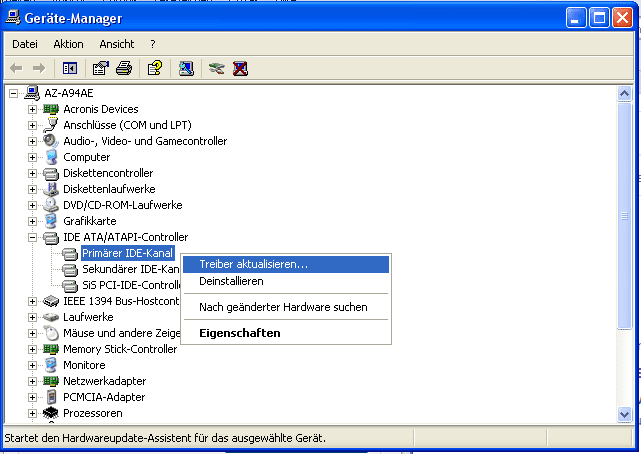
Task: Click the Prozessoren chip icon
Action: coord(51,413)
